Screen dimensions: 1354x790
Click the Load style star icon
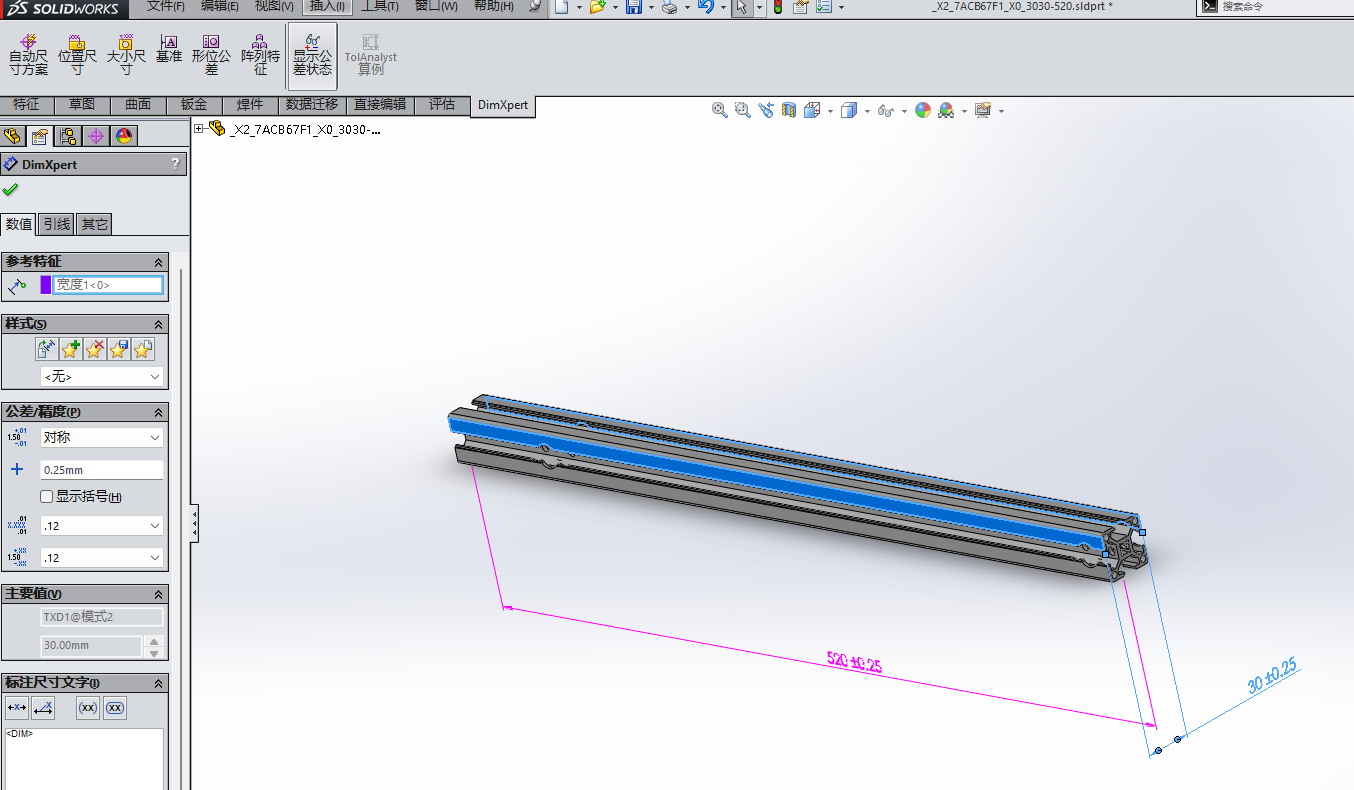tap(144, 349)
